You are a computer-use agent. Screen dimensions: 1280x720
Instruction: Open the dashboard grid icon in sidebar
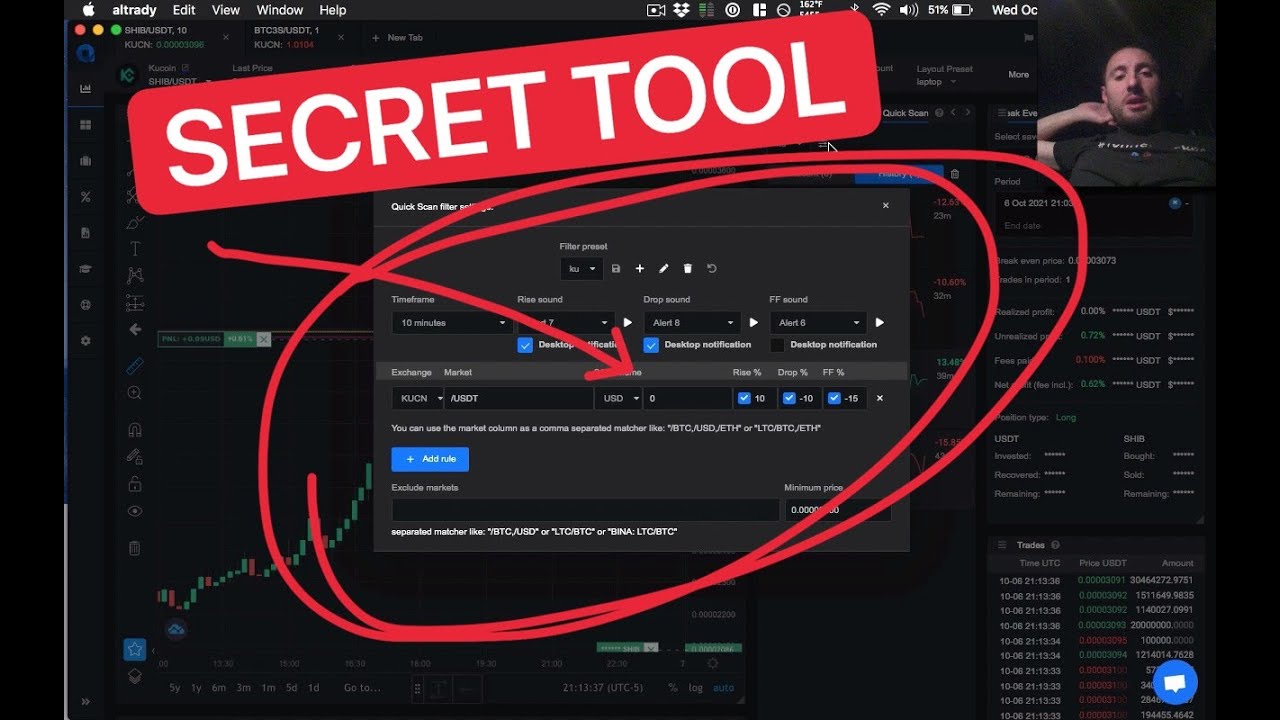(x=85, y=125)
